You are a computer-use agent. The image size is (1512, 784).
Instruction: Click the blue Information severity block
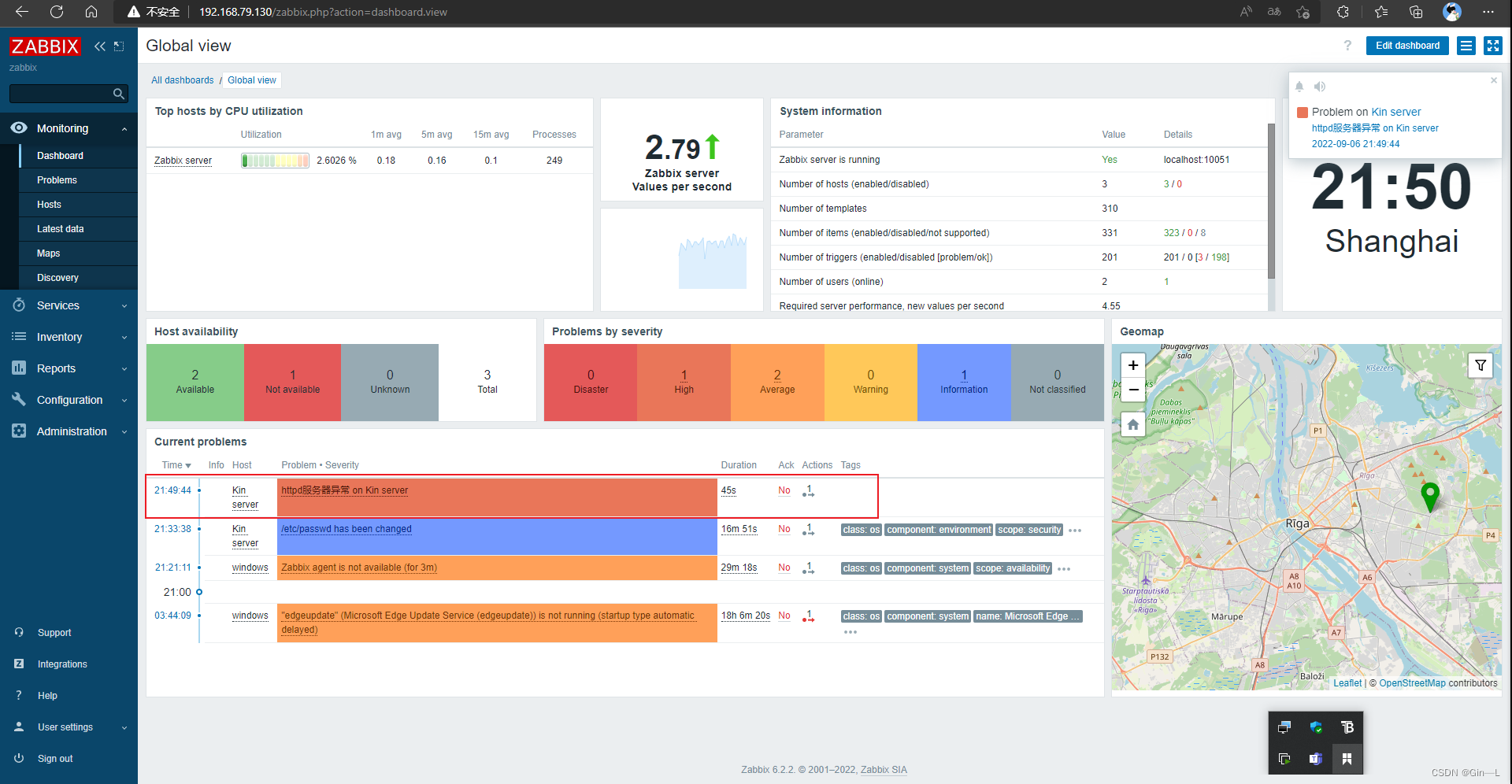coord(963,383)
